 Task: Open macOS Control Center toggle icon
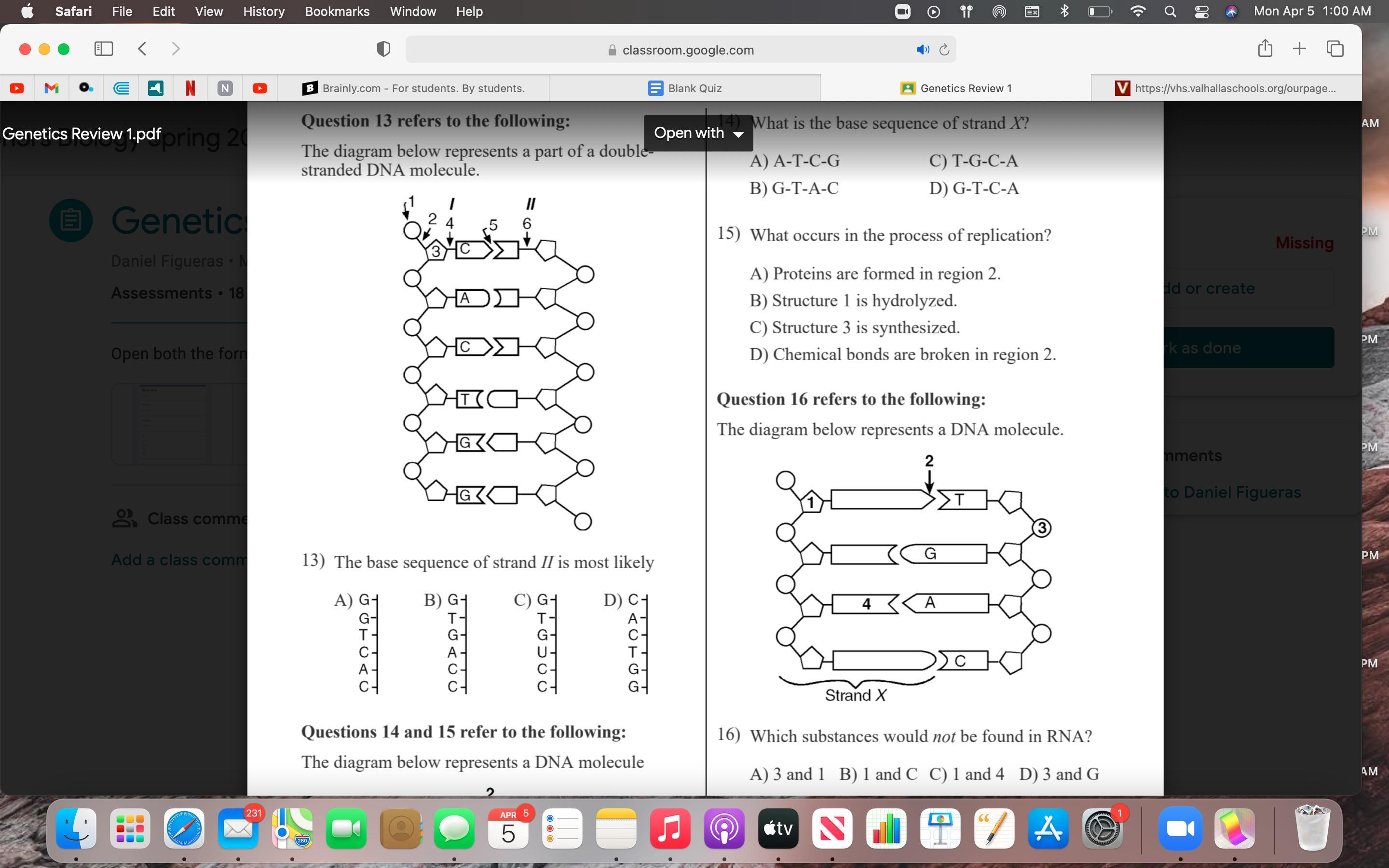pos(1201,12)
